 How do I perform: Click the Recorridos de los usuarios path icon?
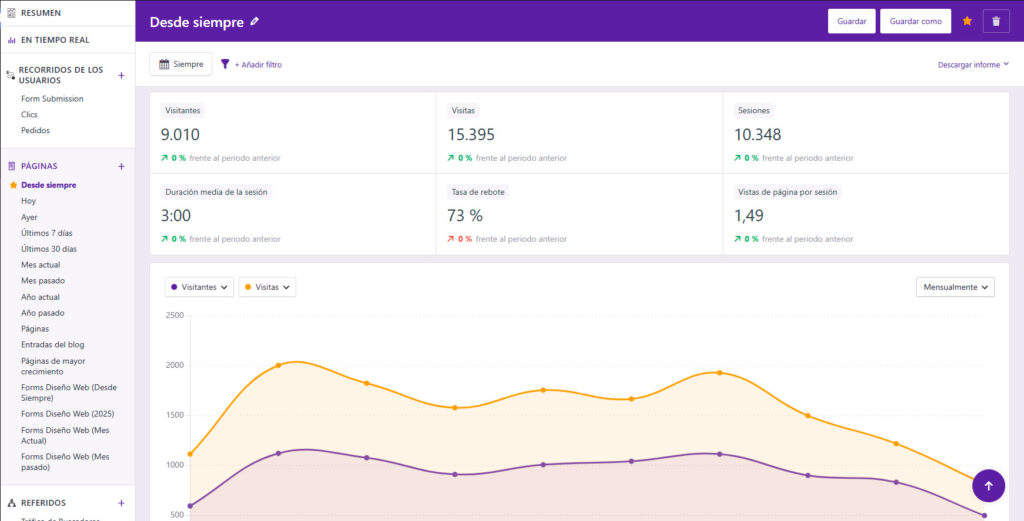coord(10,75)
